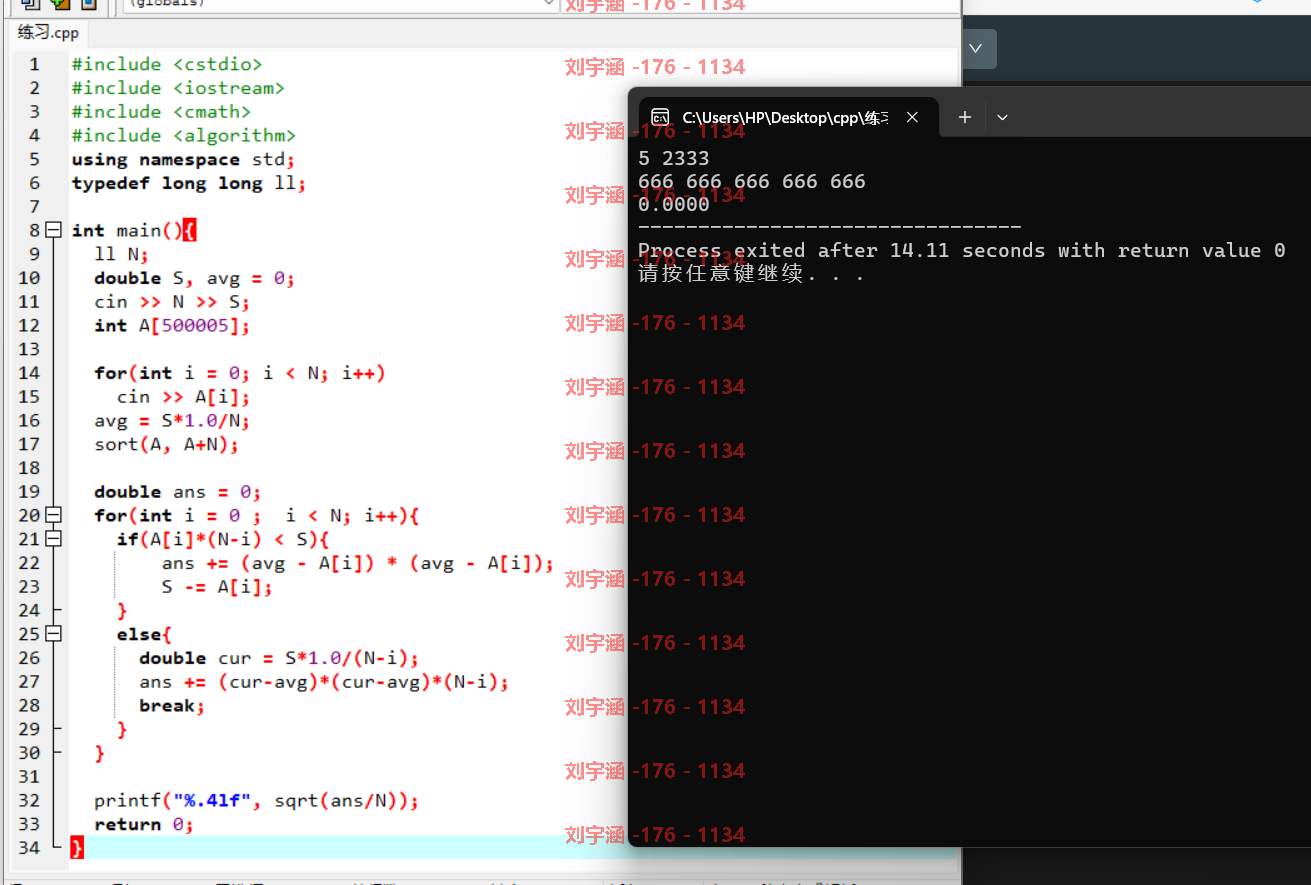Close the terminal tab with the X

(x=912, y=117)
